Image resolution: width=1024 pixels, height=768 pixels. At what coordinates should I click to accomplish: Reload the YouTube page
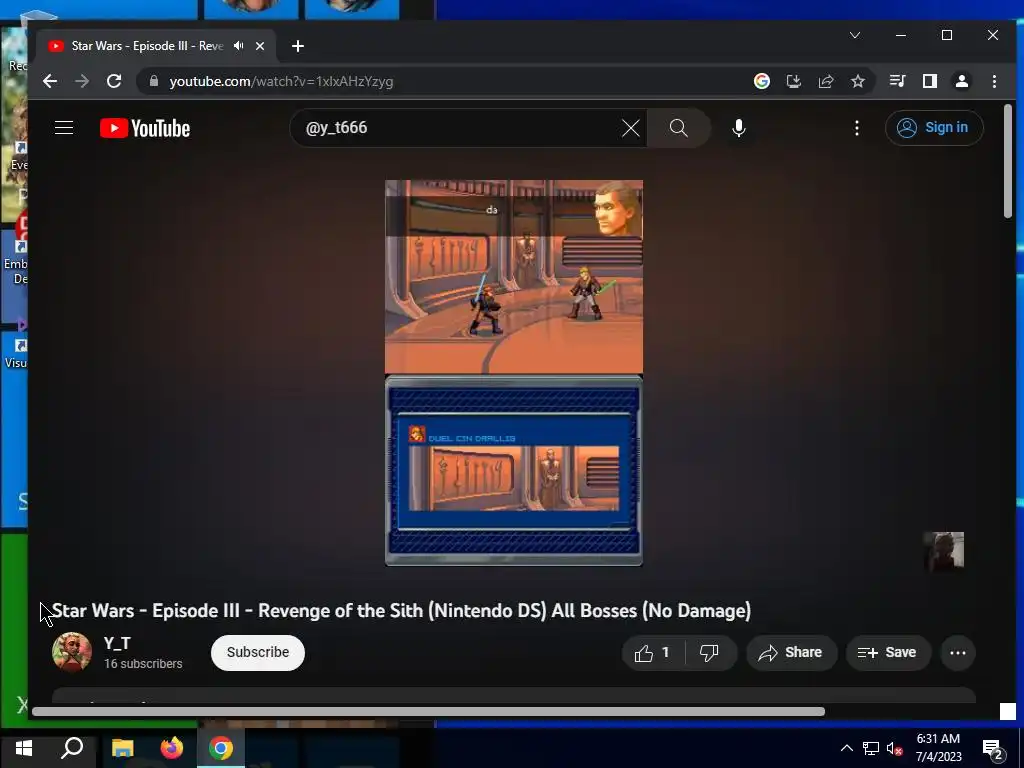(x=114, y=81)
